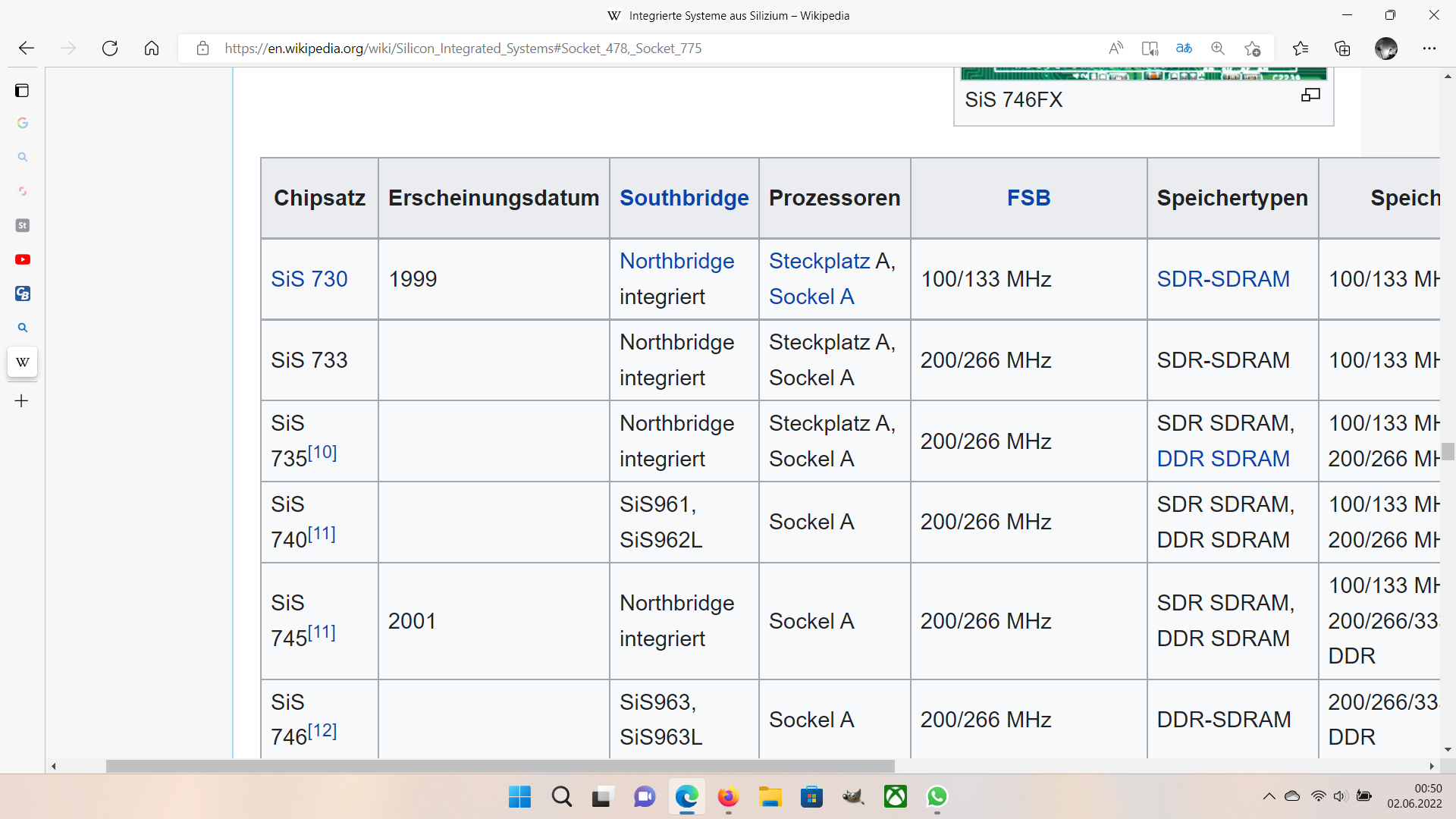Click the browser refresh button

click(x=110, y=49)
